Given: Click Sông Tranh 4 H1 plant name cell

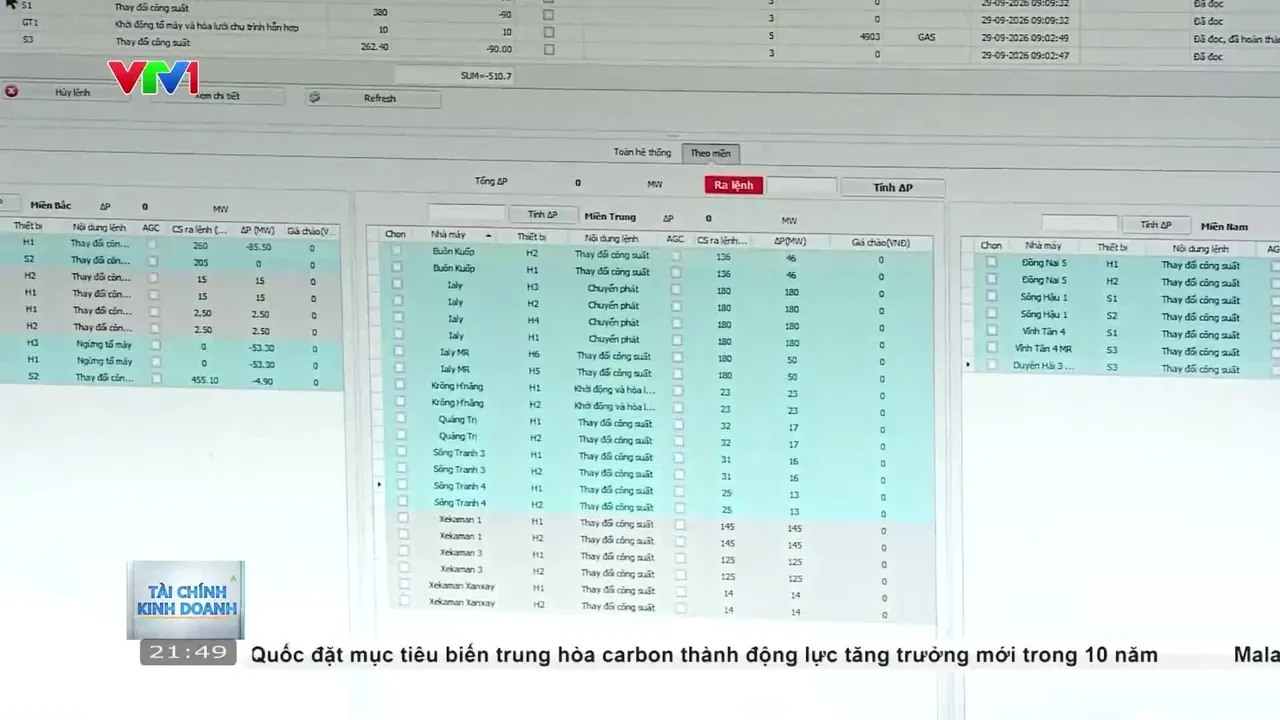Looking at the screenshot, I should coord(458,486).
